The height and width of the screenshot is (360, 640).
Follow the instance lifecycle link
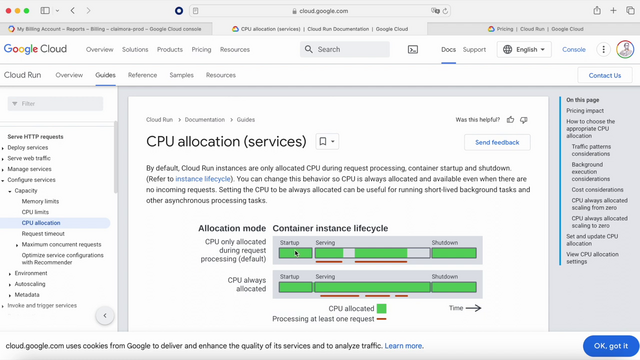203,179
